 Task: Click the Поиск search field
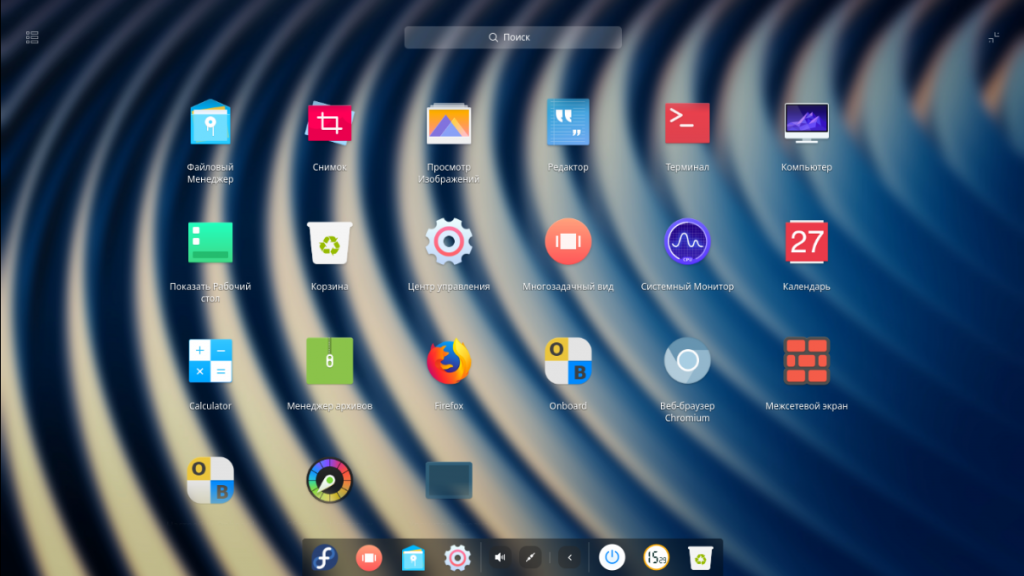click(512, 37)
